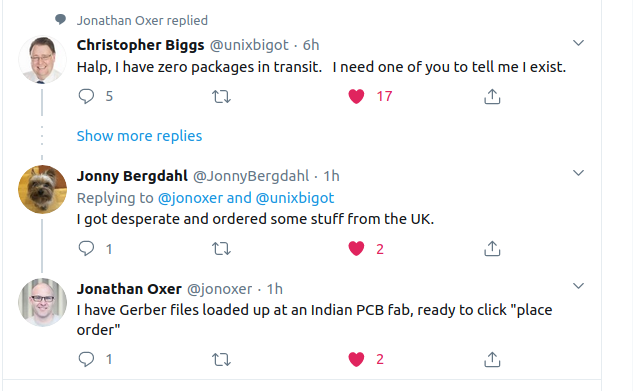Reply to Jonny Bergdahl's tweet

(86, 249)
